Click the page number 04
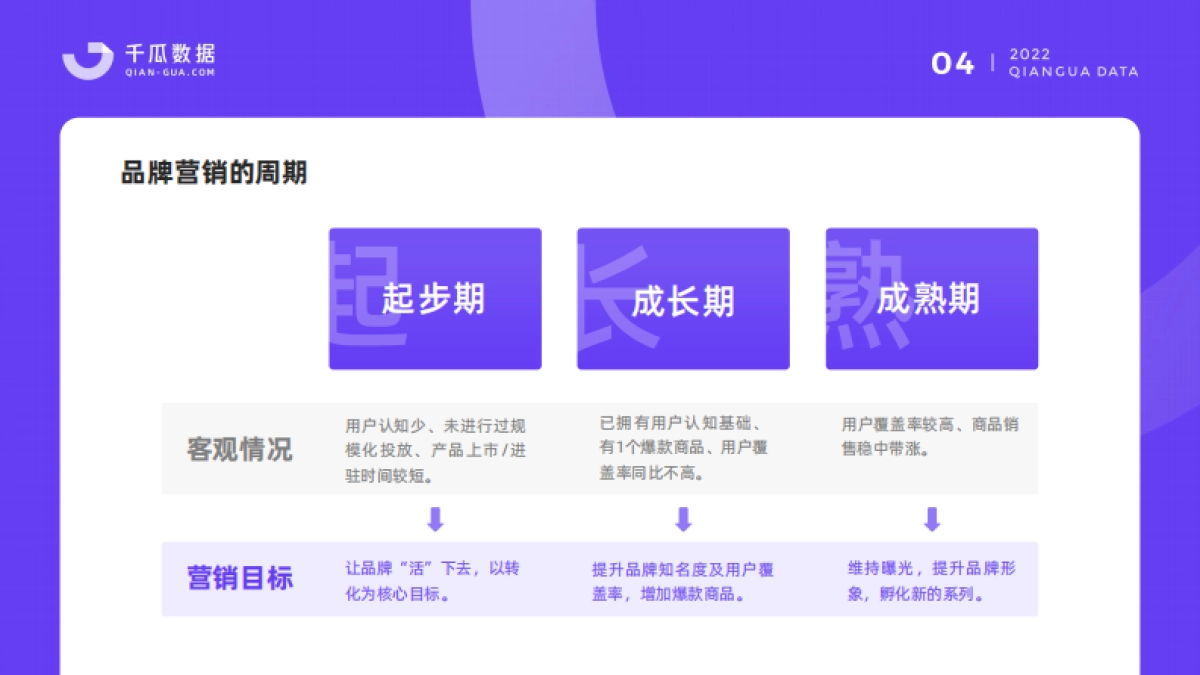Screen dimensions: 1200x675 pyautogui.click(x=953, y=63)
